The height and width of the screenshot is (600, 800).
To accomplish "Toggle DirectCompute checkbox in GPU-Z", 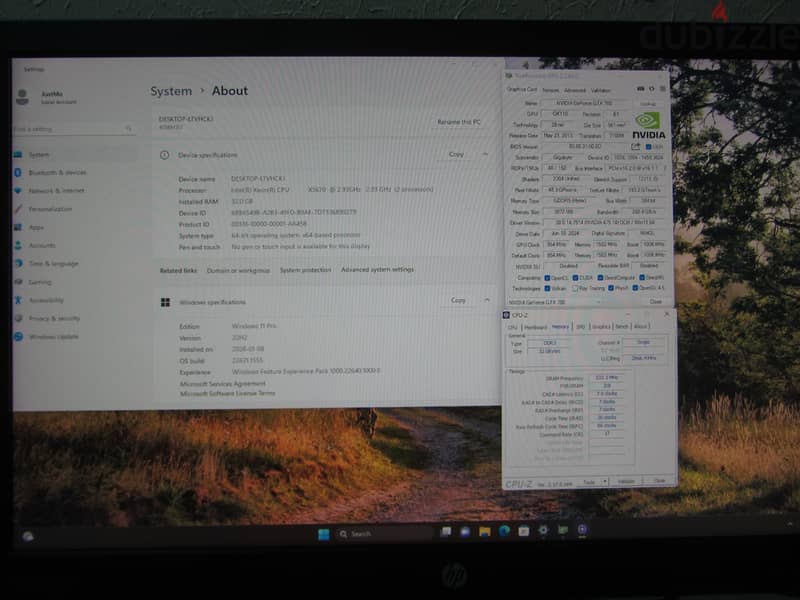I will coord(601,278).
